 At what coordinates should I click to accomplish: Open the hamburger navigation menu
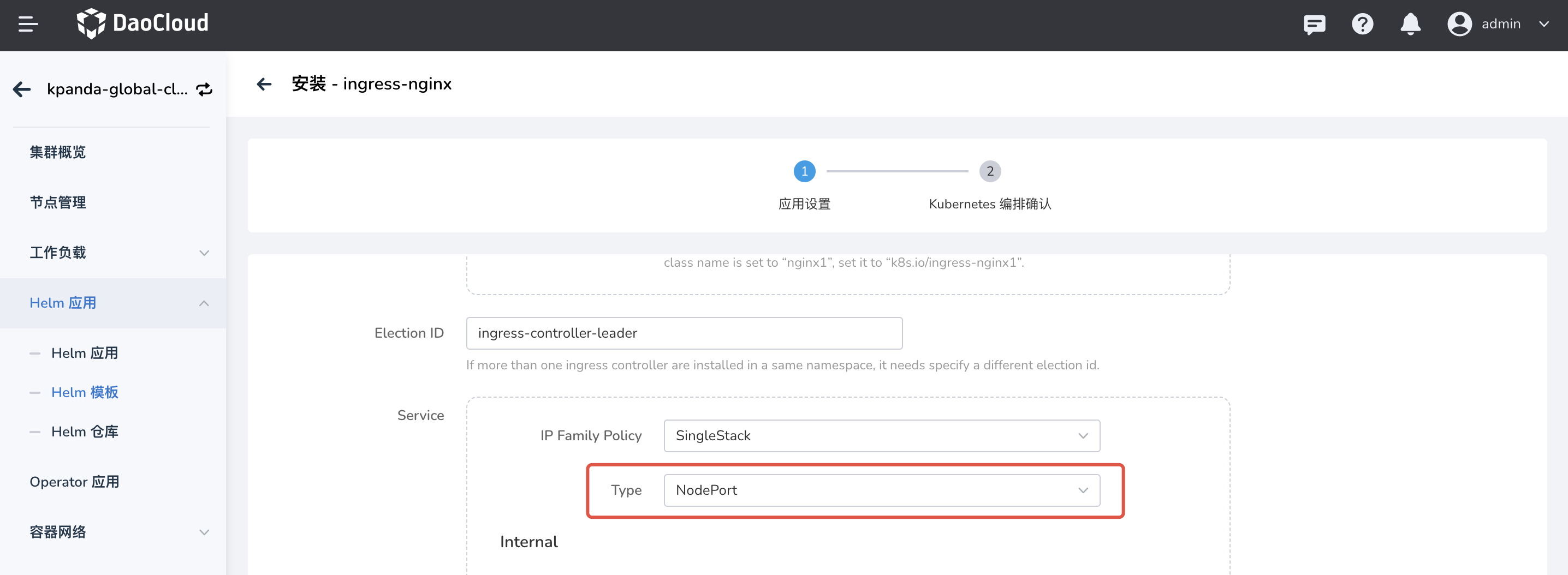point(27,25)
